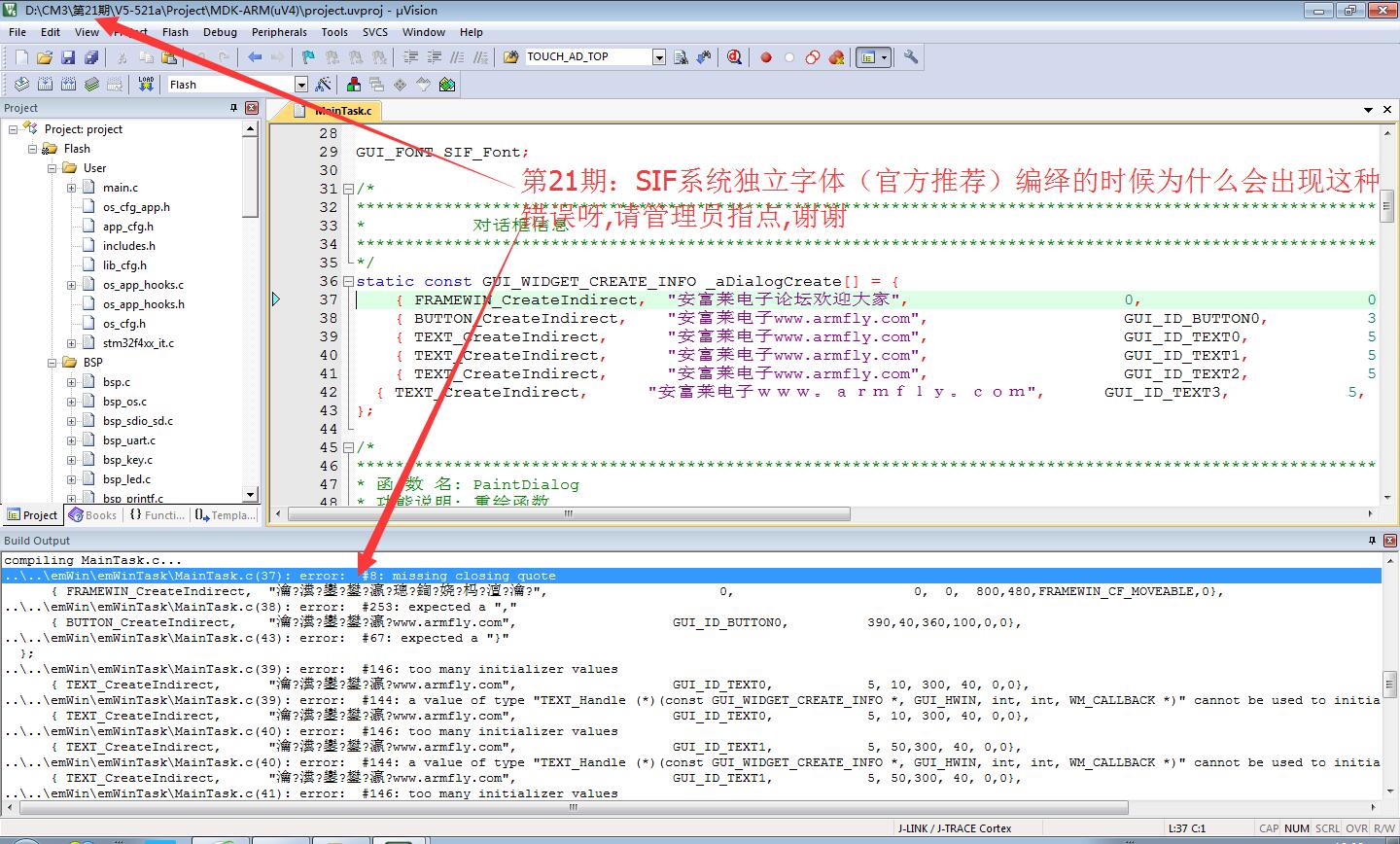Toggle a bookmark on the current line
This screenshot has height=844, width=1400.
pos(308,57)
